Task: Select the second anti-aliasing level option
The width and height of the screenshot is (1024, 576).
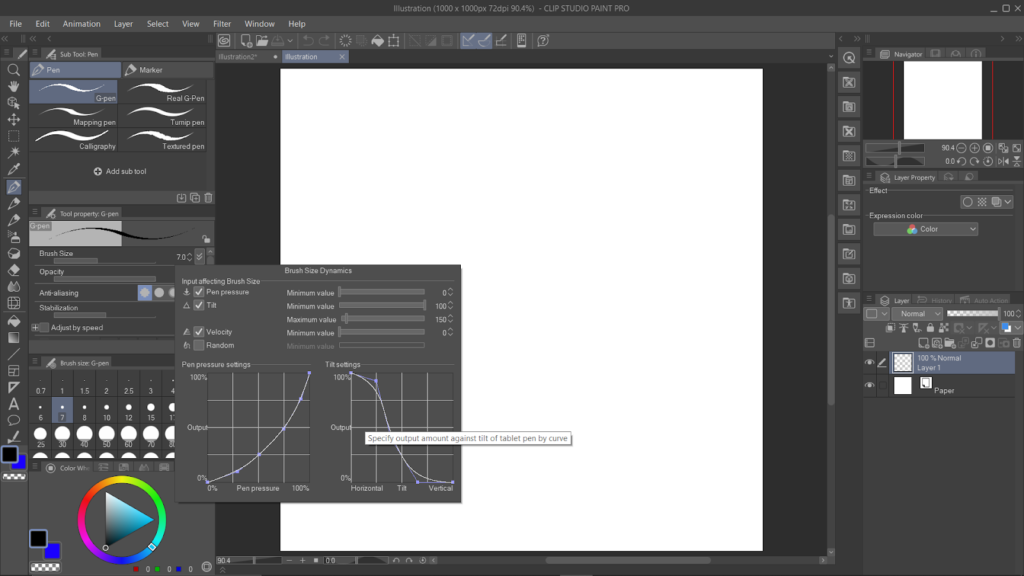Action: [159, 293]
